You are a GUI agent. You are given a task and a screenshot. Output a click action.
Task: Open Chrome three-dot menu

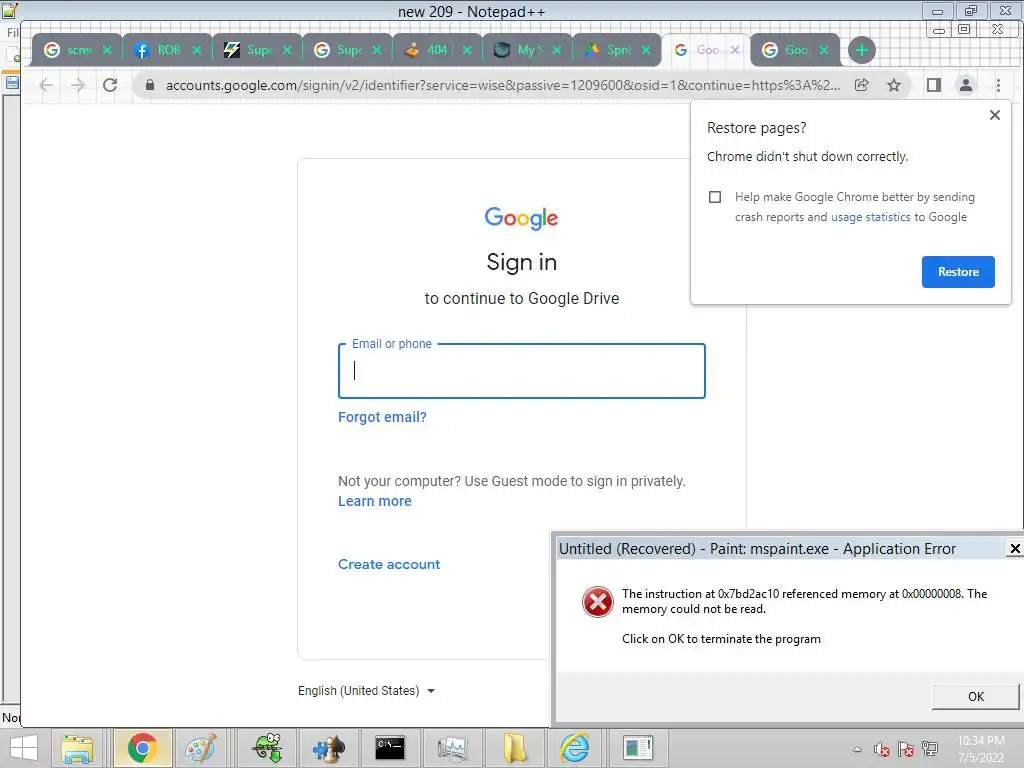coord(998,85)
